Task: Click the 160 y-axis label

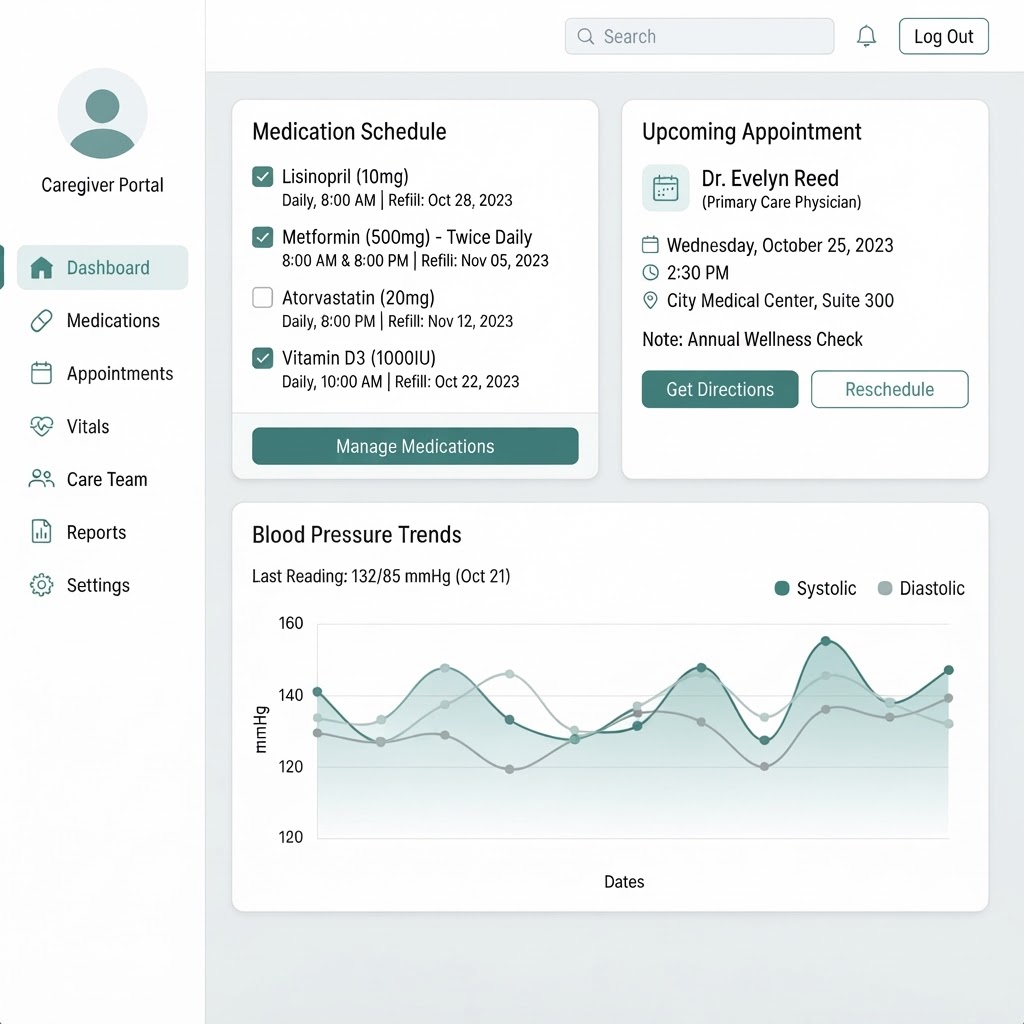Action: click(291, 623)
